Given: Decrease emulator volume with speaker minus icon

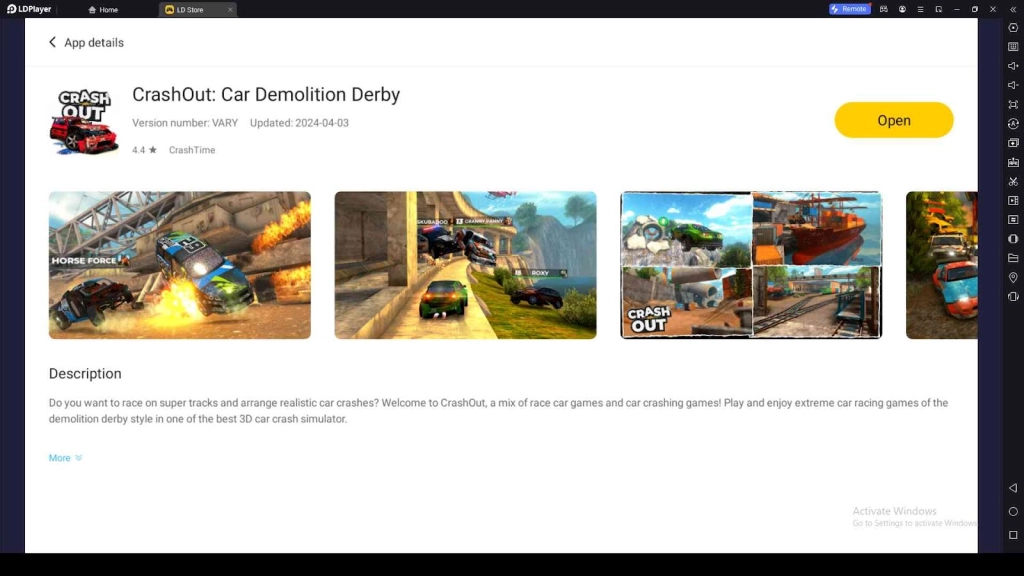Looking at the screenshot, I should [x=1013, y=85].
